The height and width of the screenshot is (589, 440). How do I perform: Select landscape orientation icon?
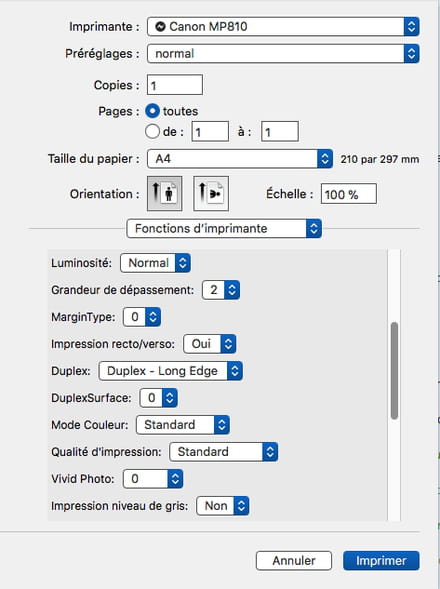[x=211, y=194]
